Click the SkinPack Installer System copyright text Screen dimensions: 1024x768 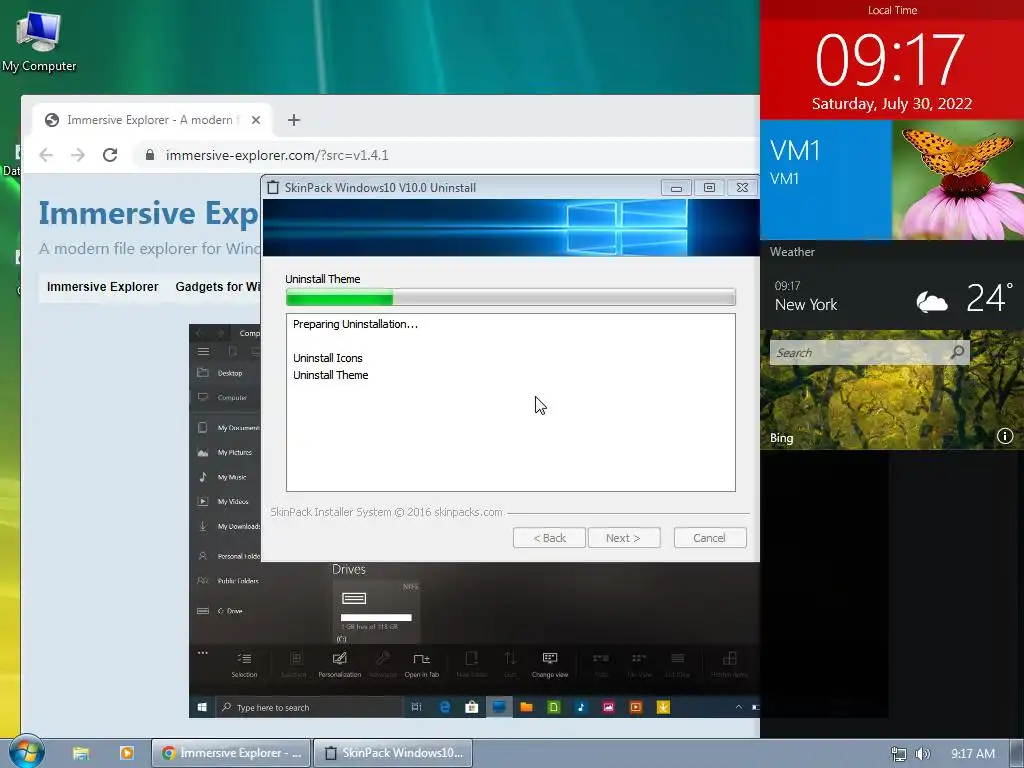pyautogui.click(x=386, y=512)
